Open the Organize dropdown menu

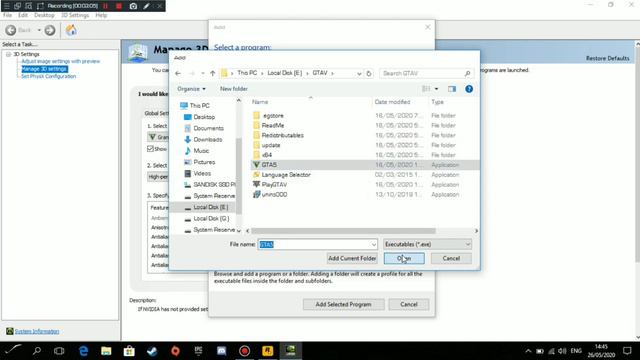click(191, 89)
